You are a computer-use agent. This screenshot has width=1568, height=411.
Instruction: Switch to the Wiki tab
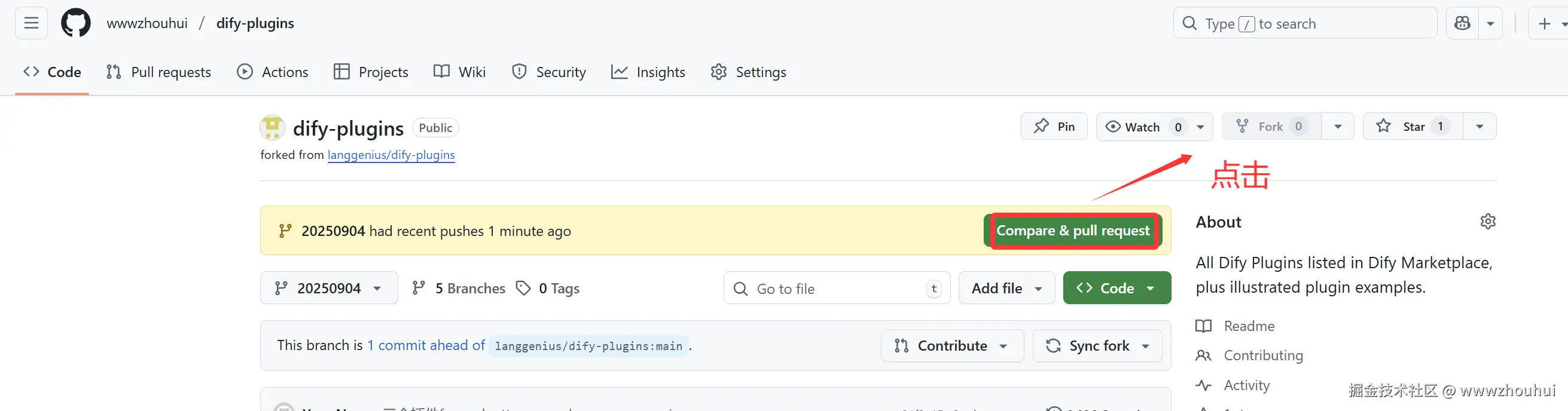459,72
